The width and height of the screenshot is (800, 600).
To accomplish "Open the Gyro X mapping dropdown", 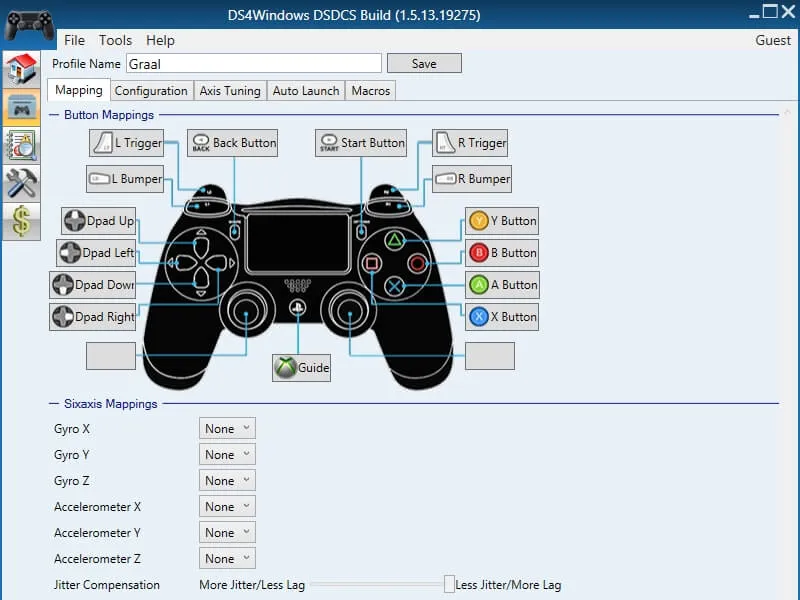I will (x=226, y=428).
